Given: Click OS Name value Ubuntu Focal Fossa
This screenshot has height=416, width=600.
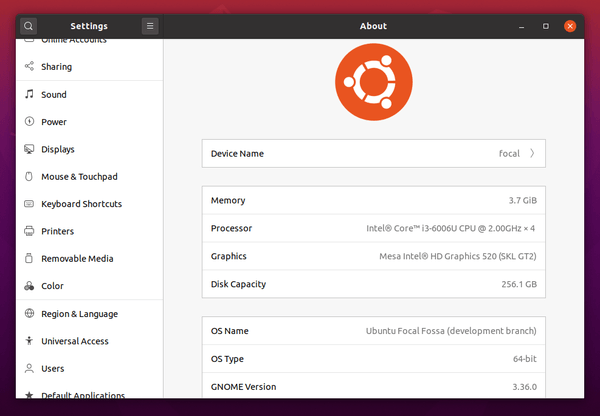Looking at the screenshot, I should 451,331.
